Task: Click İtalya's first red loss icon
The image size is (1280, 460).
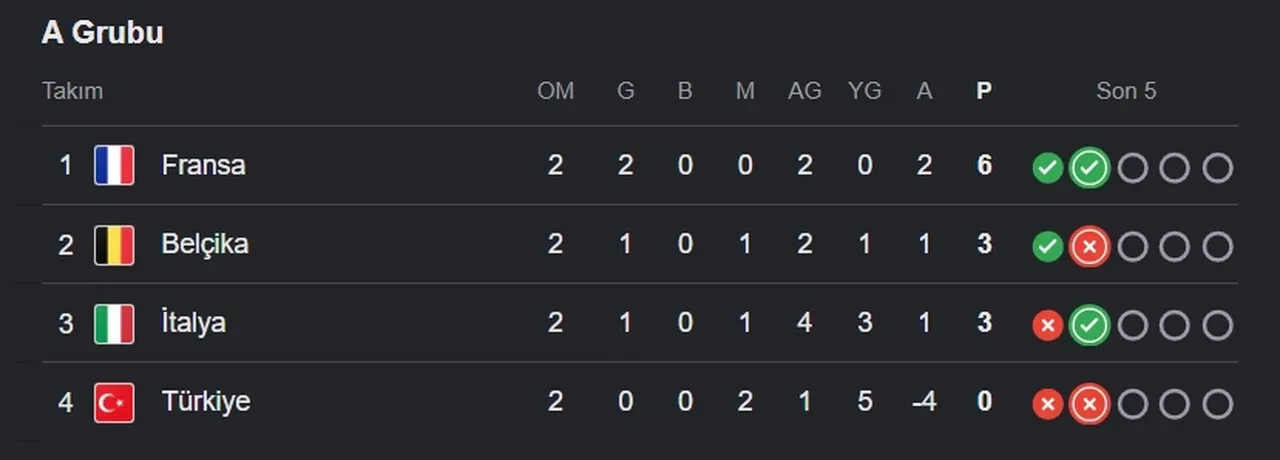Action: tap(1047, 325)
